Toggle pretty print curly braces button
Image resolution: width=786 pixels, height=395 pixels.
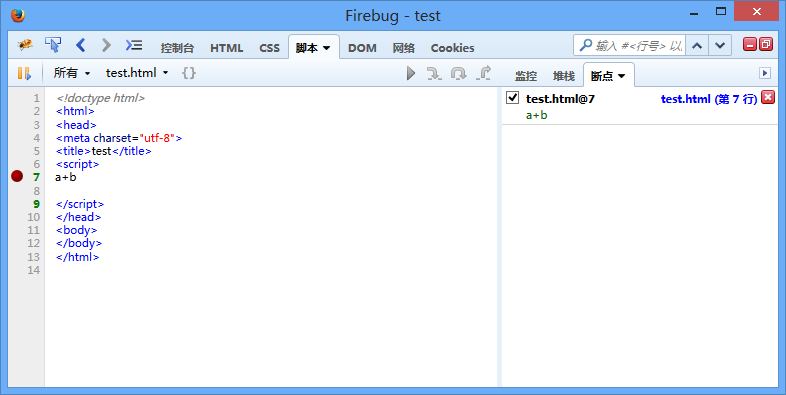coord(189,73)
